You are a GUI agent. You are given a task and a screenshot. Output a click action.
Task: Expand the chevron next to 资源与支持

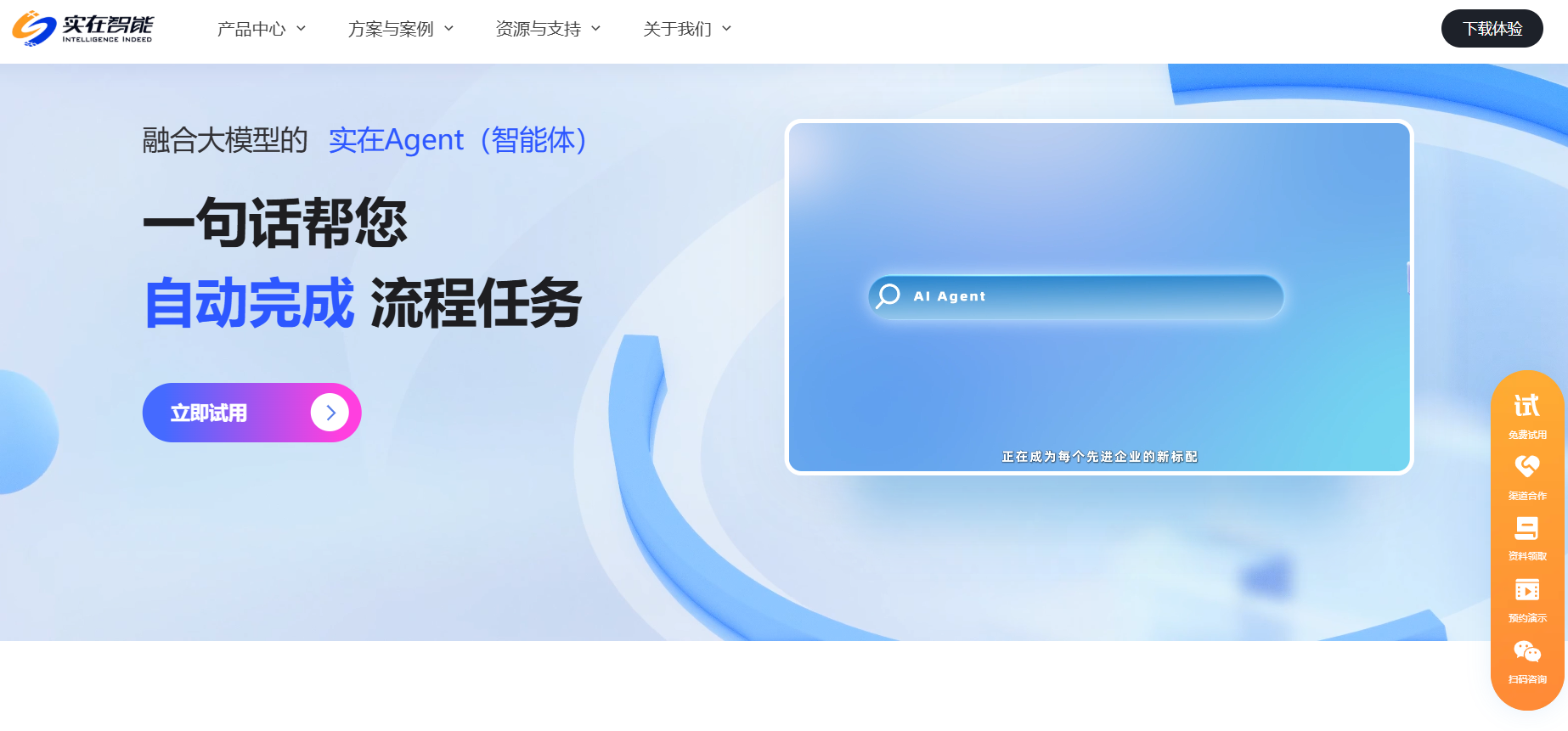595,29
